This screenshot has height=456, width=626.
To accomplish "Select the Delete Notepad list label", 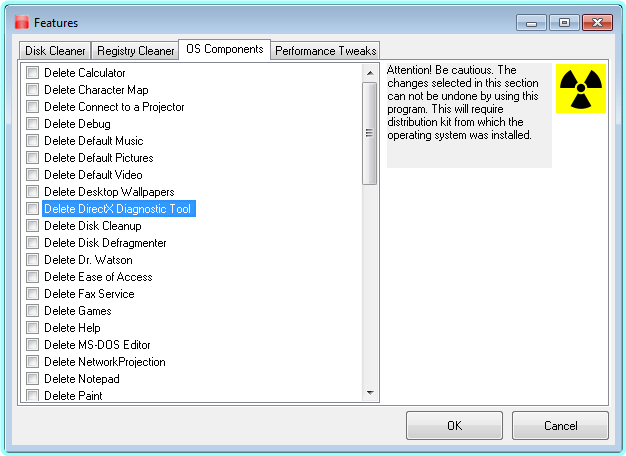I will [x=81, y=379].
